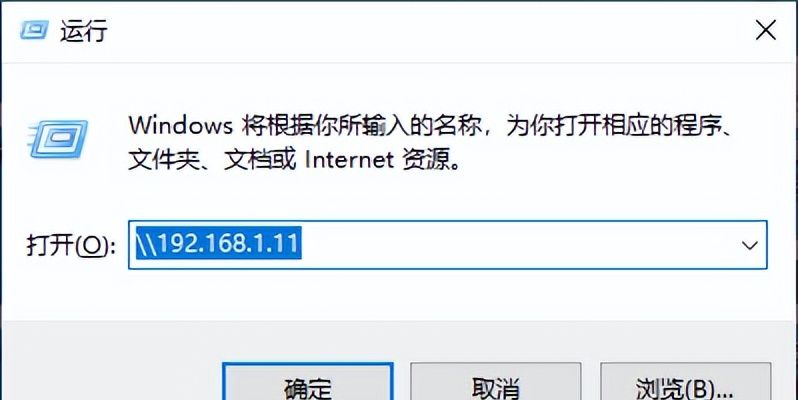Click the 打开(O): label
The height and width of the screenshot is (400, 798).
pos(70,246)
